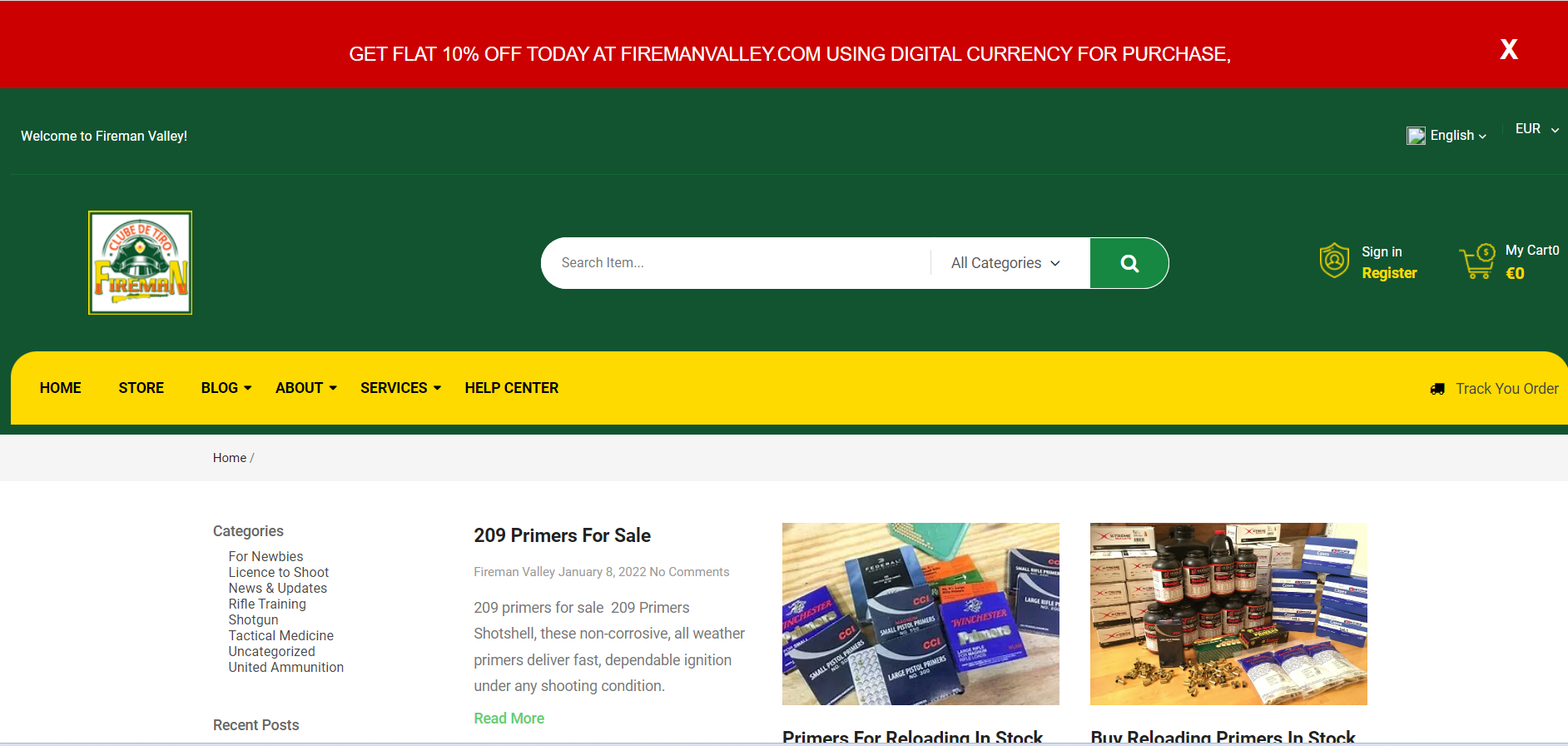The height and width of the screenshot is (746, 1568).
Task: Click the account shield icon
Action: click(1334, 261)
